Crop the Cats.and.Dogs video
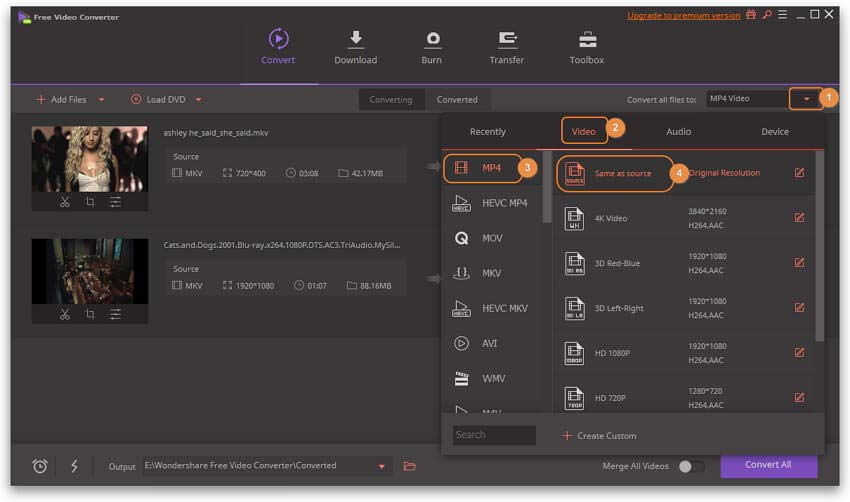Viewport: 850px width, 502px height. pos(90,314)
